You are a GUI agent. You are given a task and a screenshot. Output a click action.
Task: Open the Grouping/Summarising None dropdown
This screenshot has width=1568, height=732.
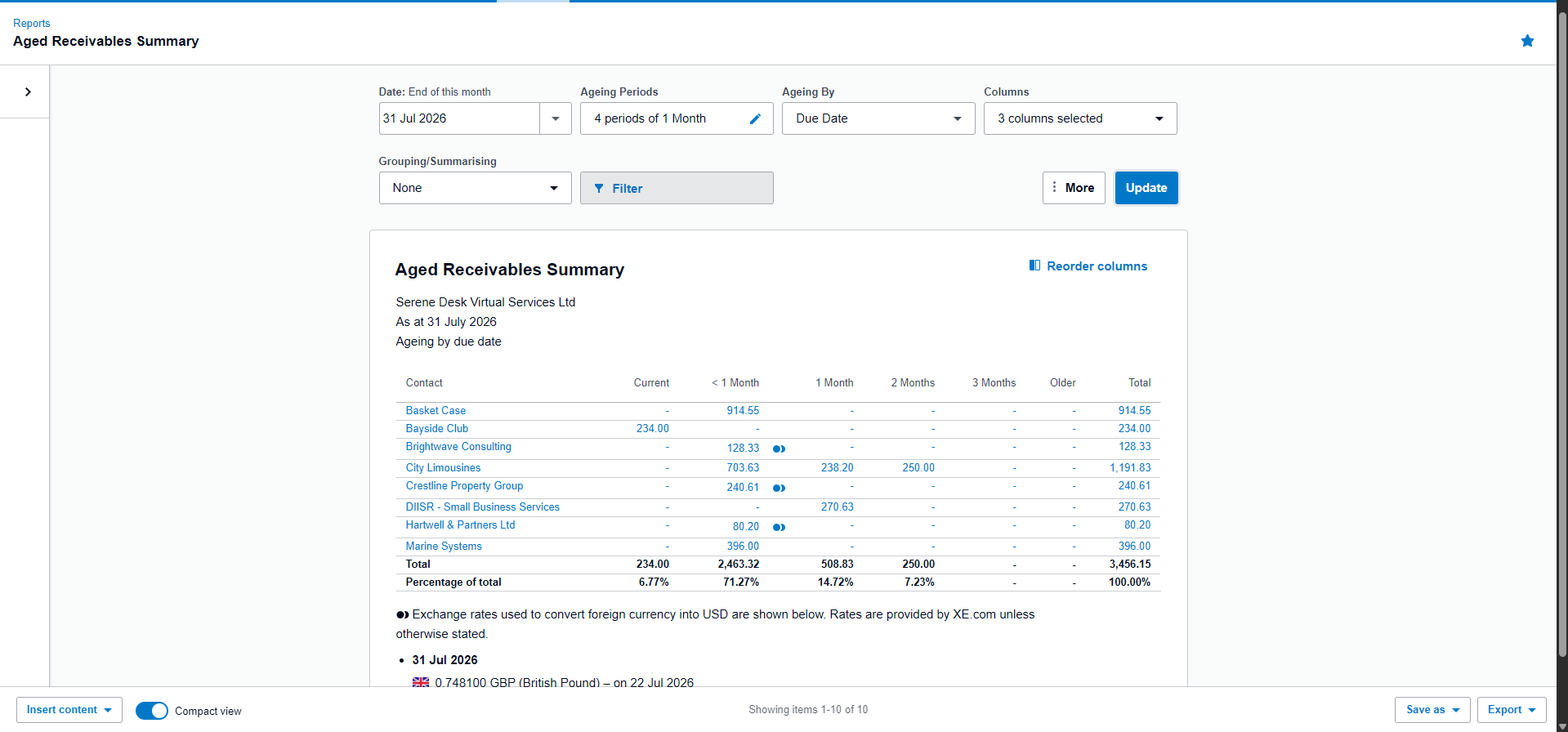click(x=475, y=188)
